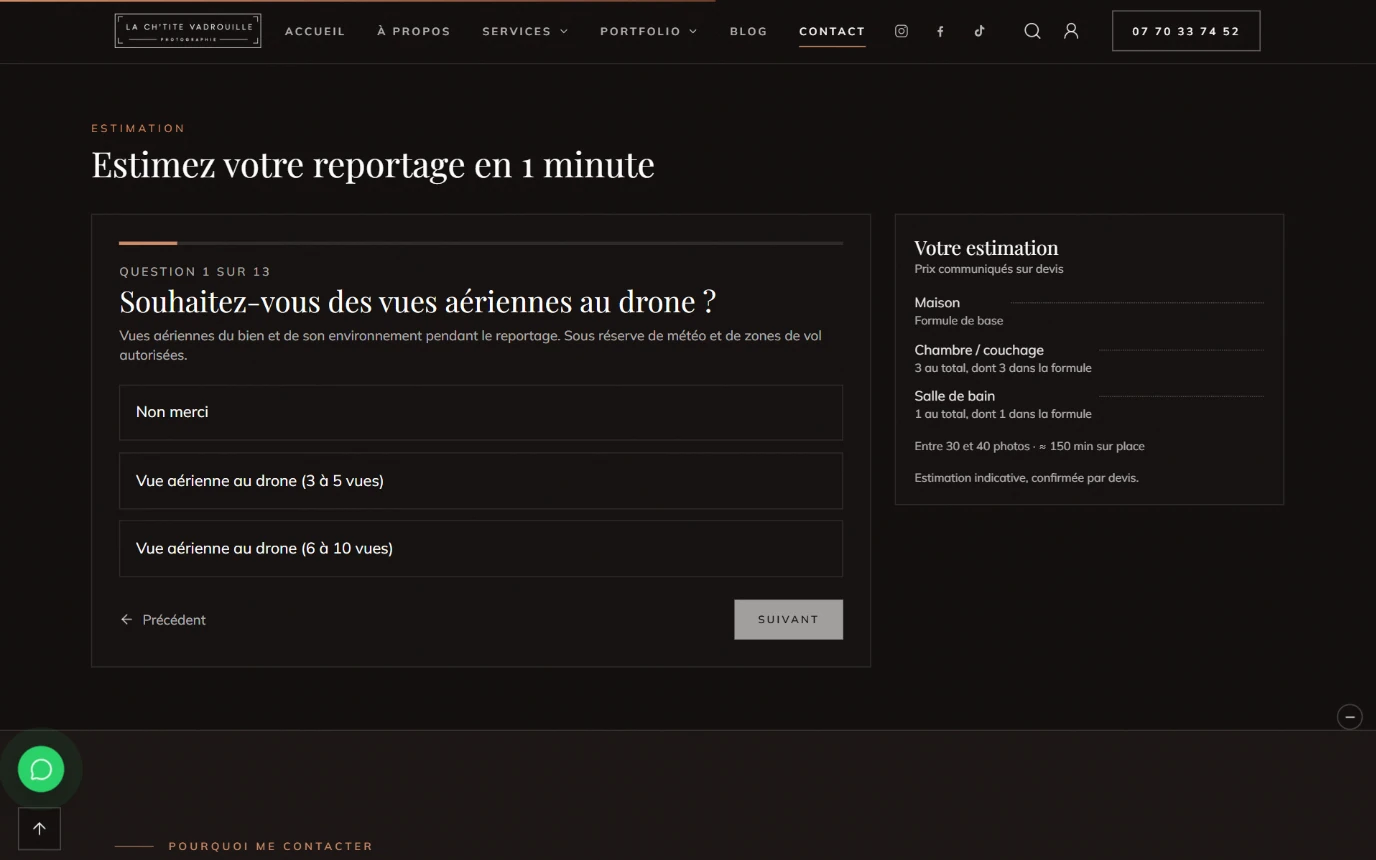
Task: Expand the Portfolio dropdown menu
Action: [x=649, y=31]
